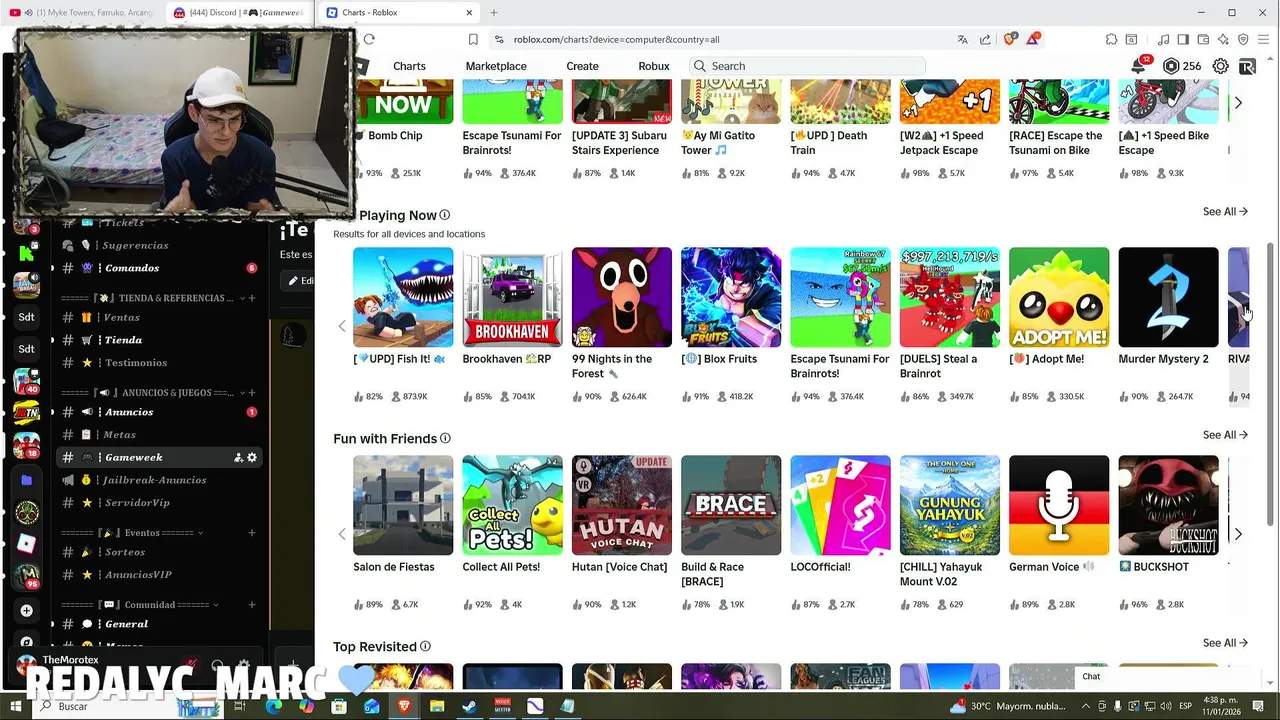Open browser extensions puzzle icon

1111,39
